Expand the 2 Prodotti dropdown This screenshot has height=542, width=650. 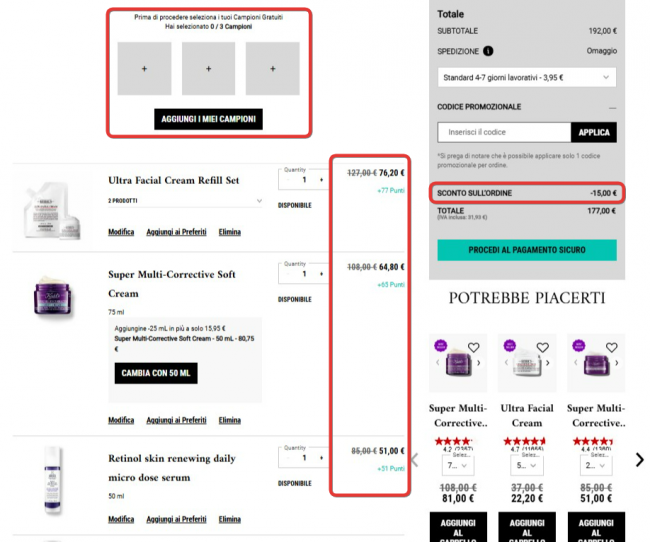click(x=185, y=201)
